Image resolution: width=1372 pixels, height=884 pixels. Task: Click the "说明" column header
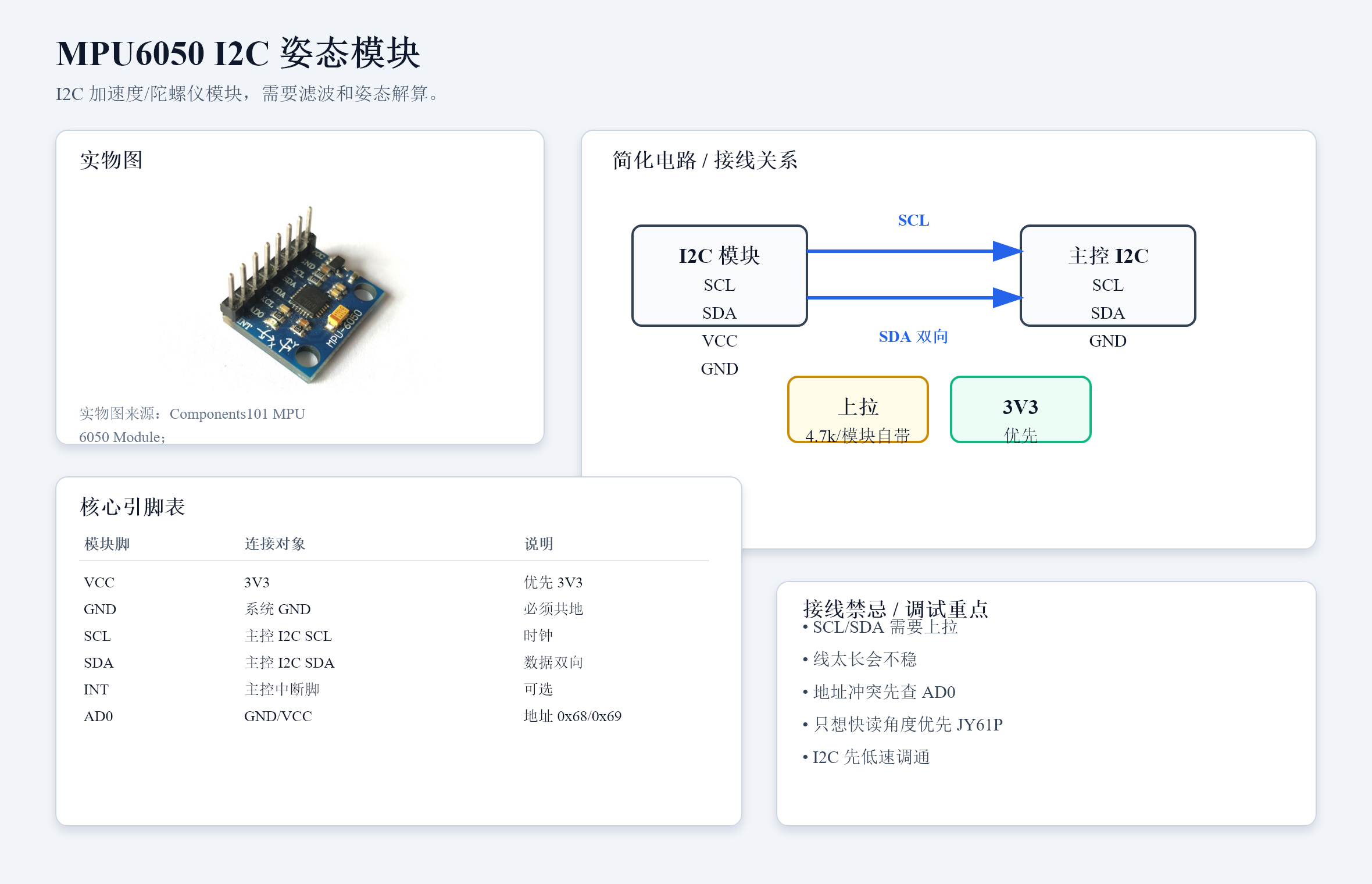538,544
